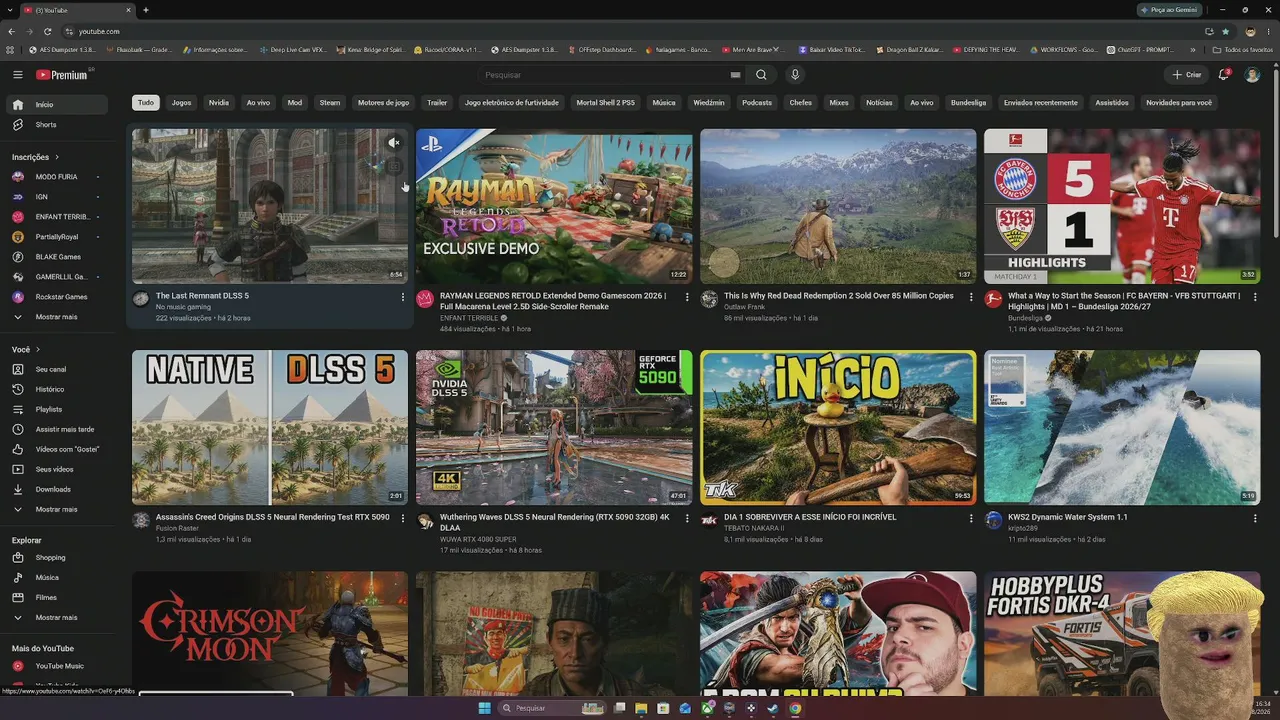Image resolution: width=1280 pixels, height=720 pixels.
Task: Select the Podcasts filter chip
Action: tap(757, 103)
